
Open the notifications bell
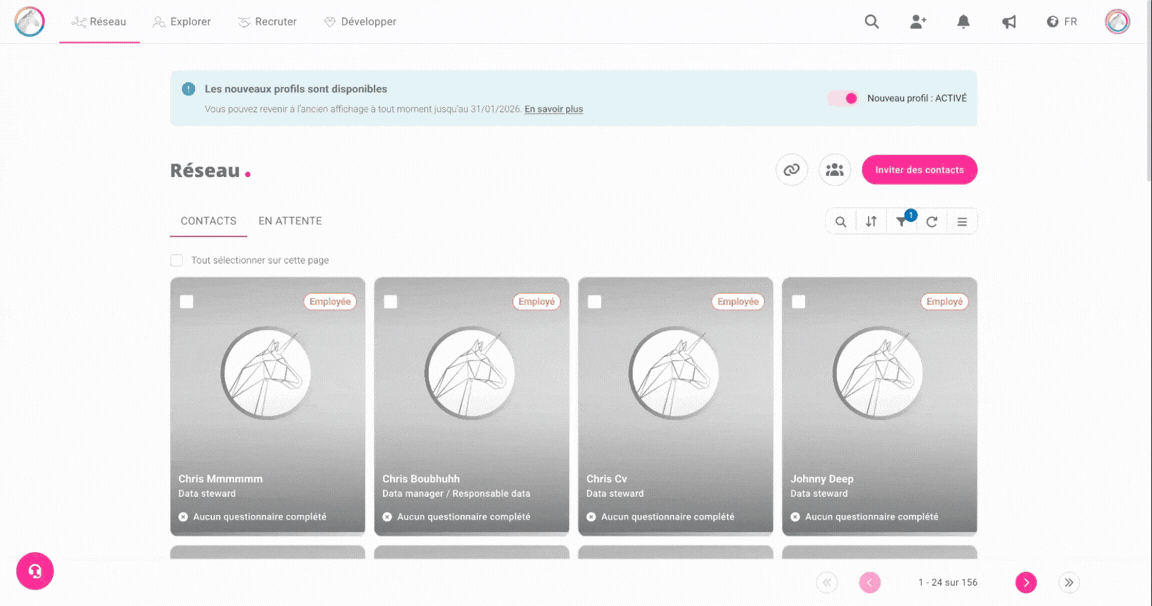tap(964, 22)
